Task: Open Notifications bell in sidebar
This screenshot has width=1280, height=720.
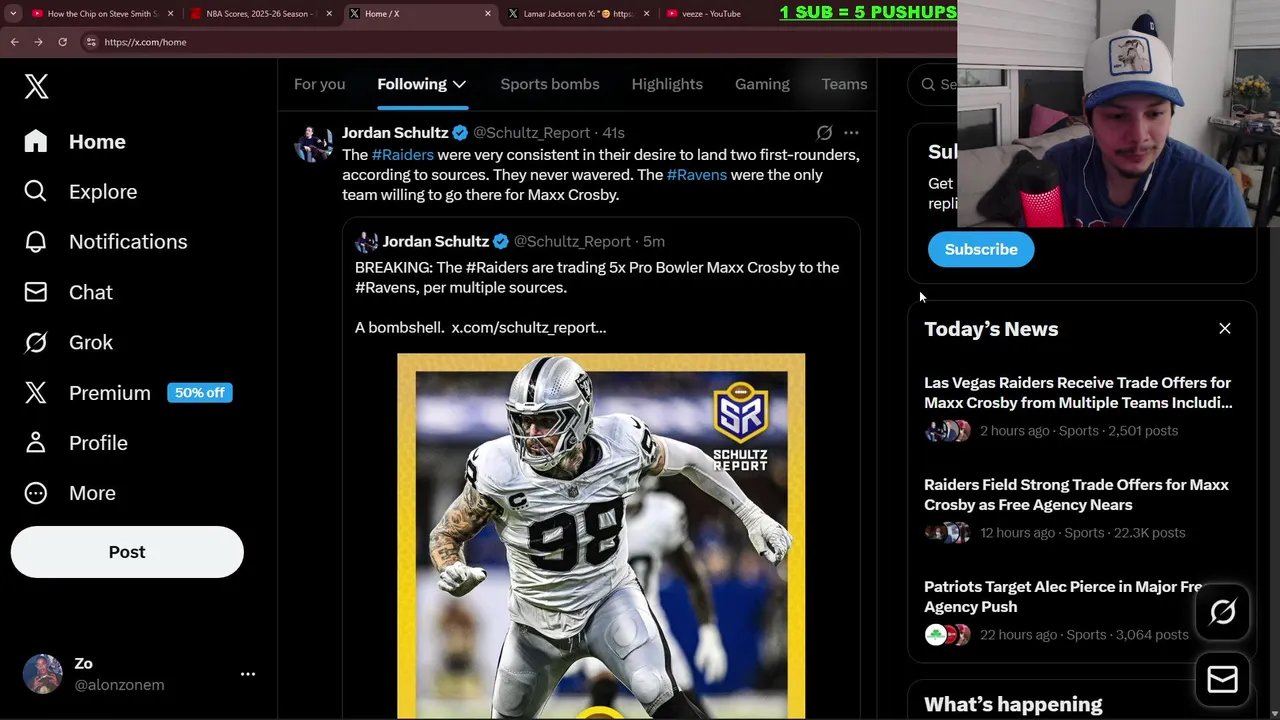Action: pos(106,242)
